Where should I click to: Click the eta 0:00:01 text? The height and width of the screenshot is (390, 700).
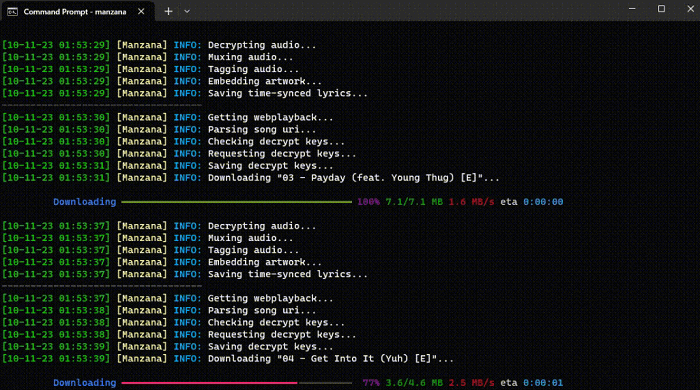pos(532,383)
